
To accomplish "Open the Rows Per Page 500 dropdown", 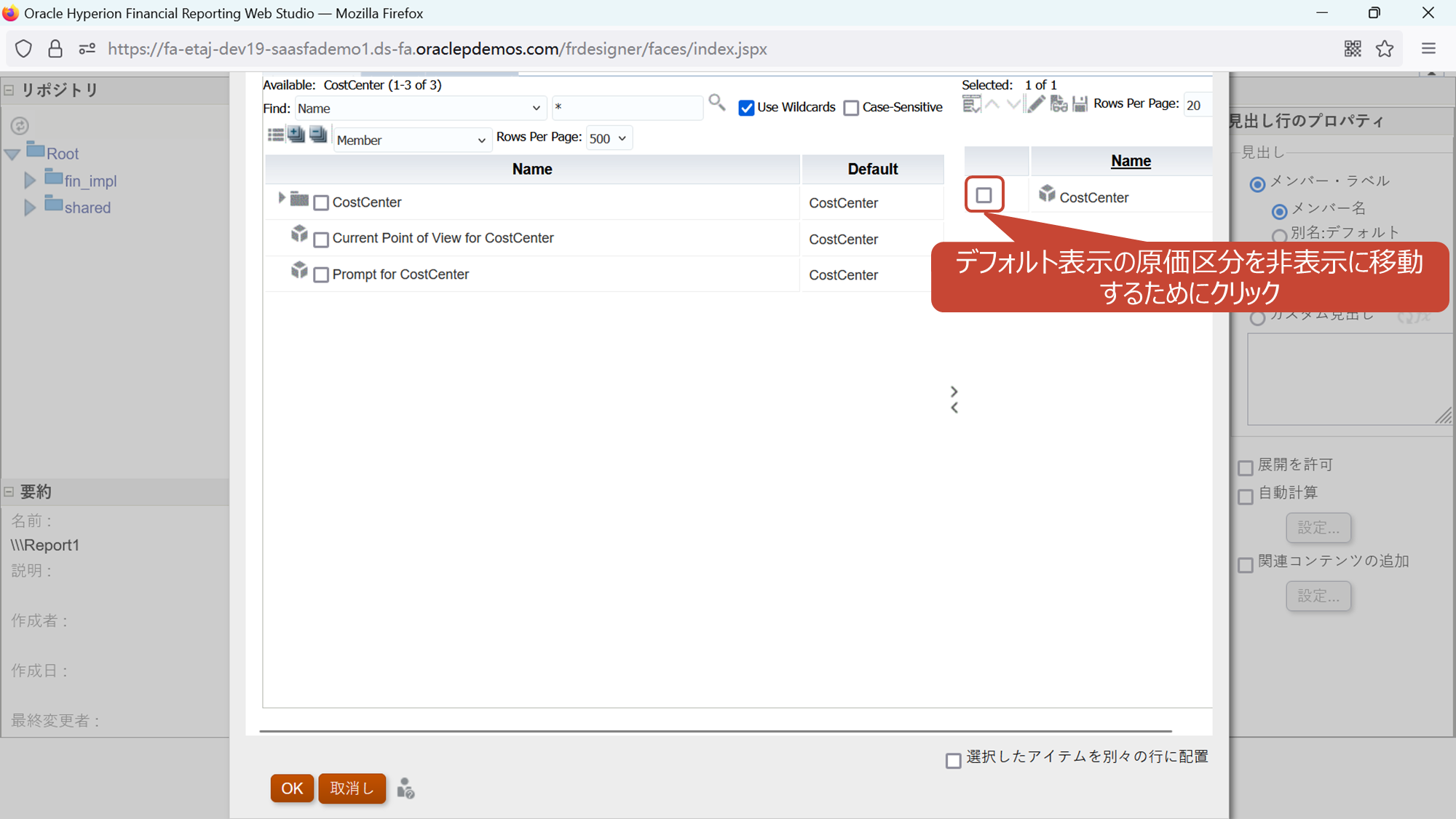I will (x=609, y=138).
